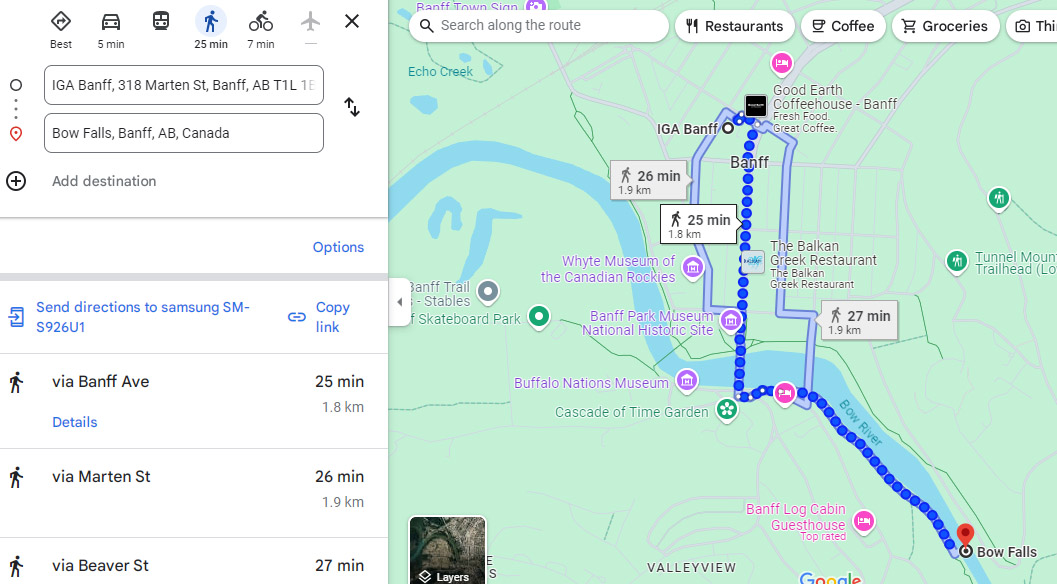Click the 27 min route label on map
The height and width of the screenshot is (584, 1057).
[x=859, y=320]
